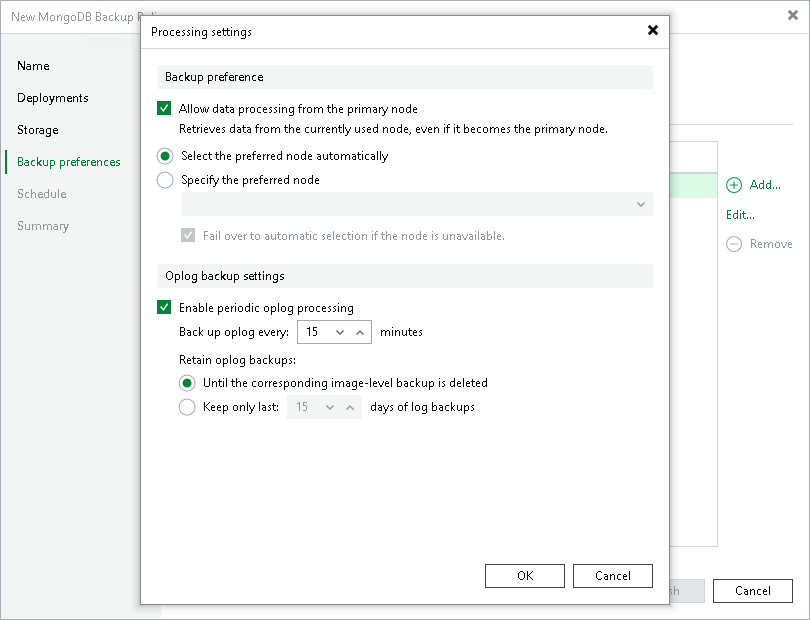Select Until corresponding image-level backup is deleted
This screenshot has width=810, height=620.
tap(187, 383)
